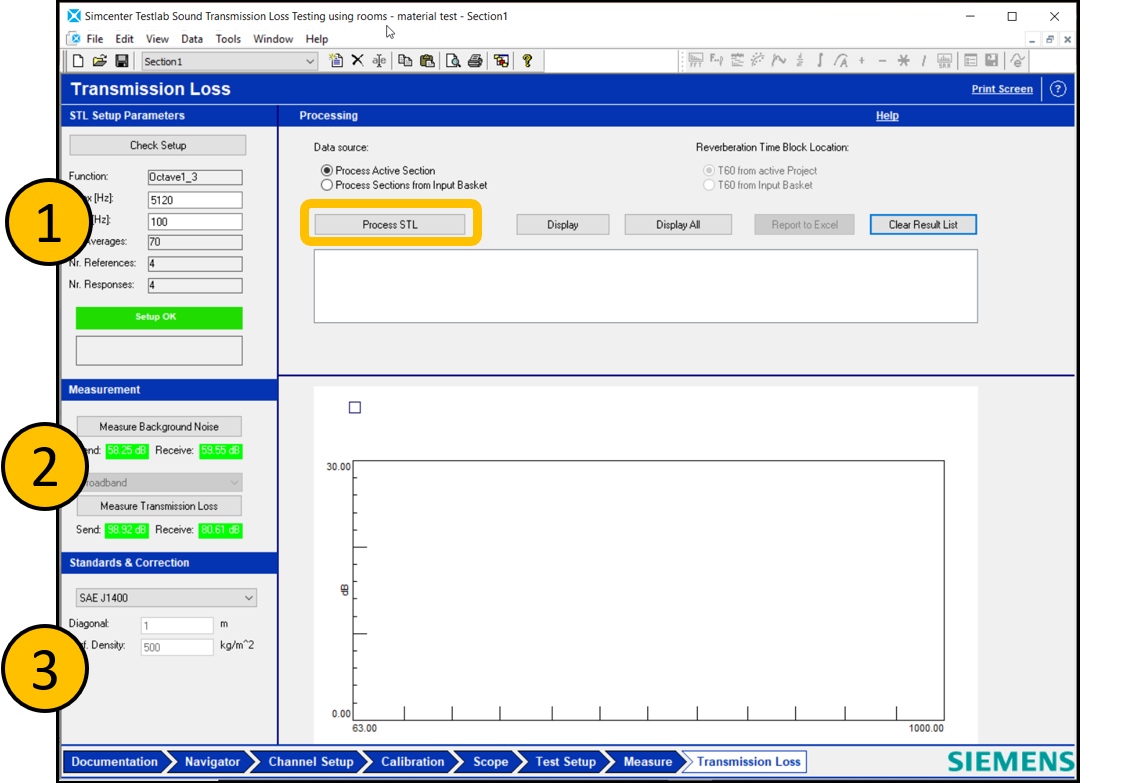Click the grey floppy save-data icon
Viewport: 1123px width, 783px height.
(991, 61)
